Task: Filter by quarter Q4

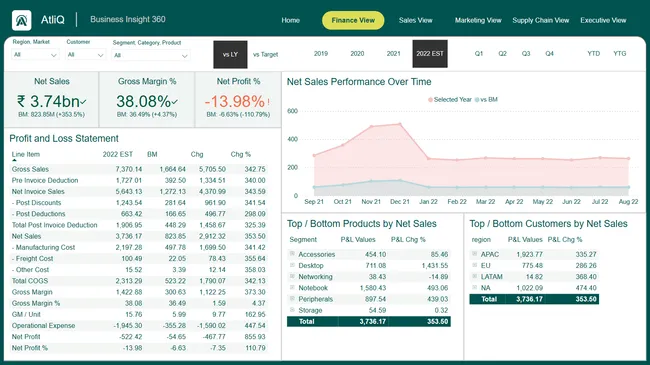Action: (550, 54)
